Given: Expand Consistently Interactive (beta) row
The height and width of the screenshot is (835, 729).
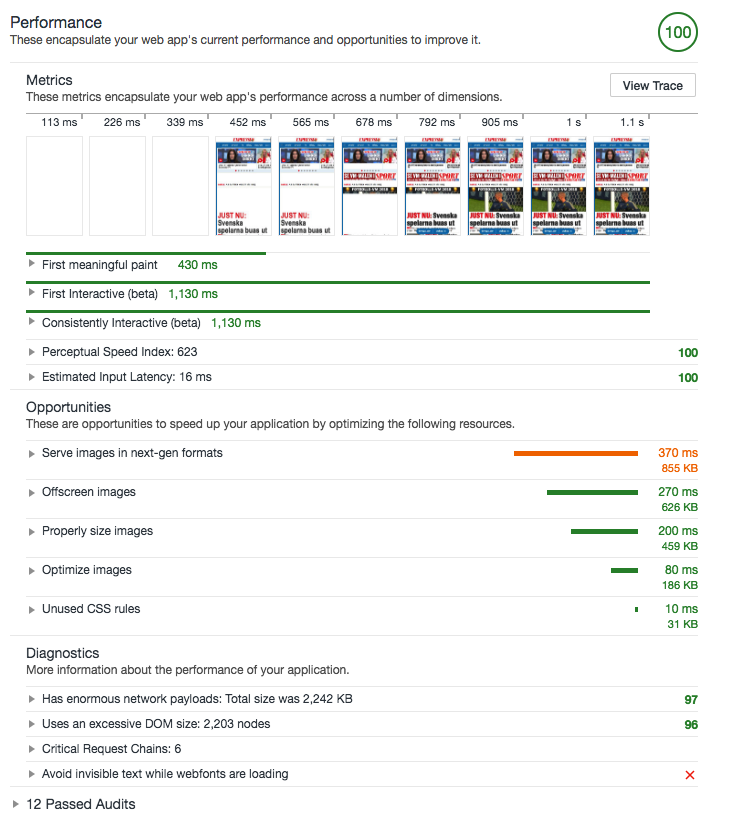Looking at the screenshot, I should pyautogui.click(x=120, y=323).
